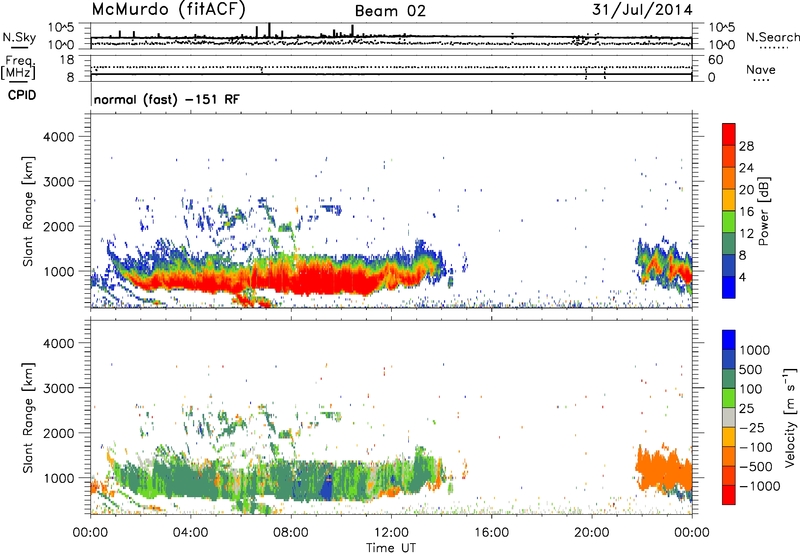Click the Slant Range label of power panel
The width and height of the screenshot is (800, 554).
coord(29,211)
